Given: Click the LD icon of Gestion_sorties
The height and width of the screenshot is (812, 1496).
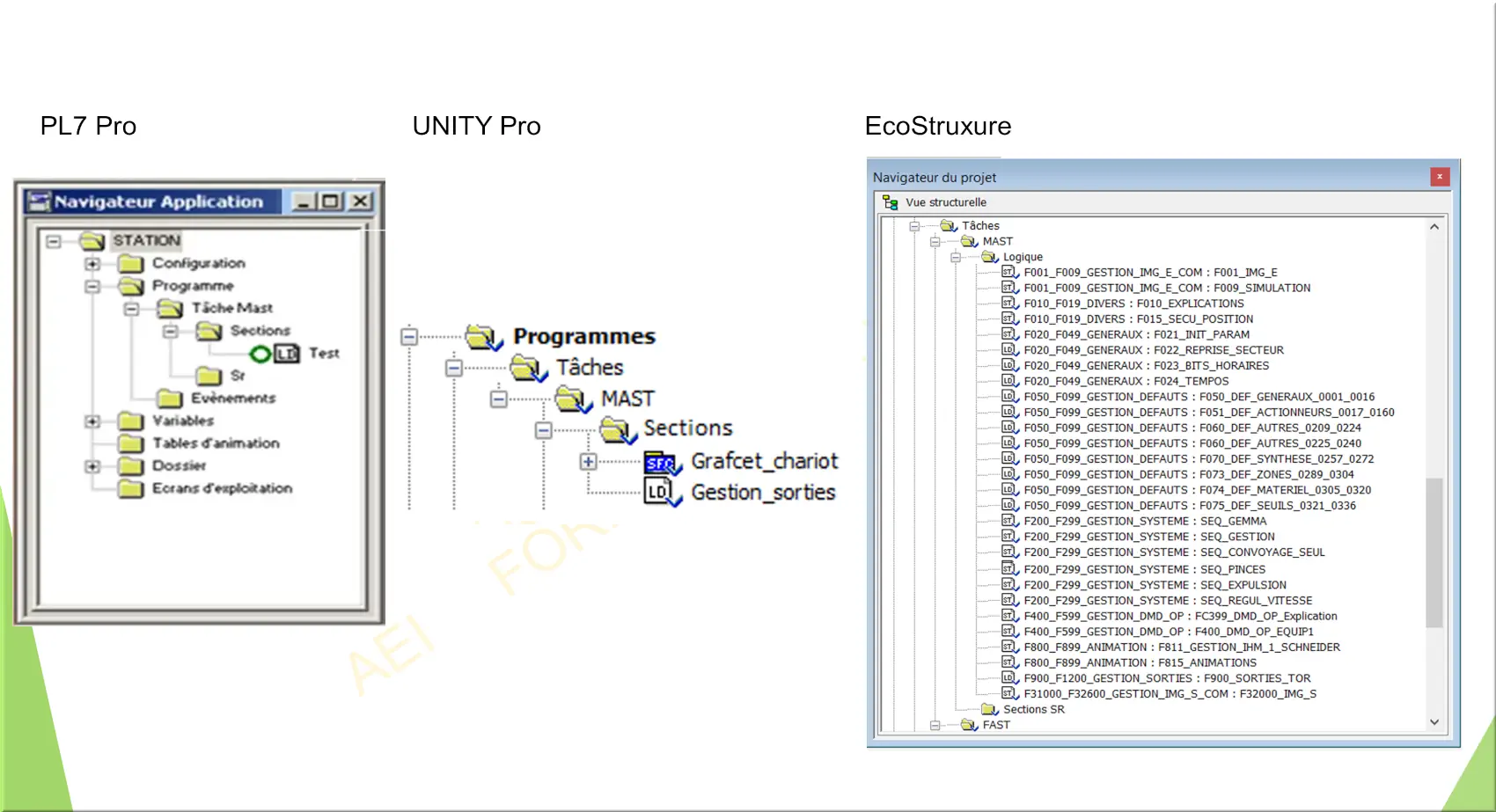Looking at the screenshot, I should tap(663, 492).
